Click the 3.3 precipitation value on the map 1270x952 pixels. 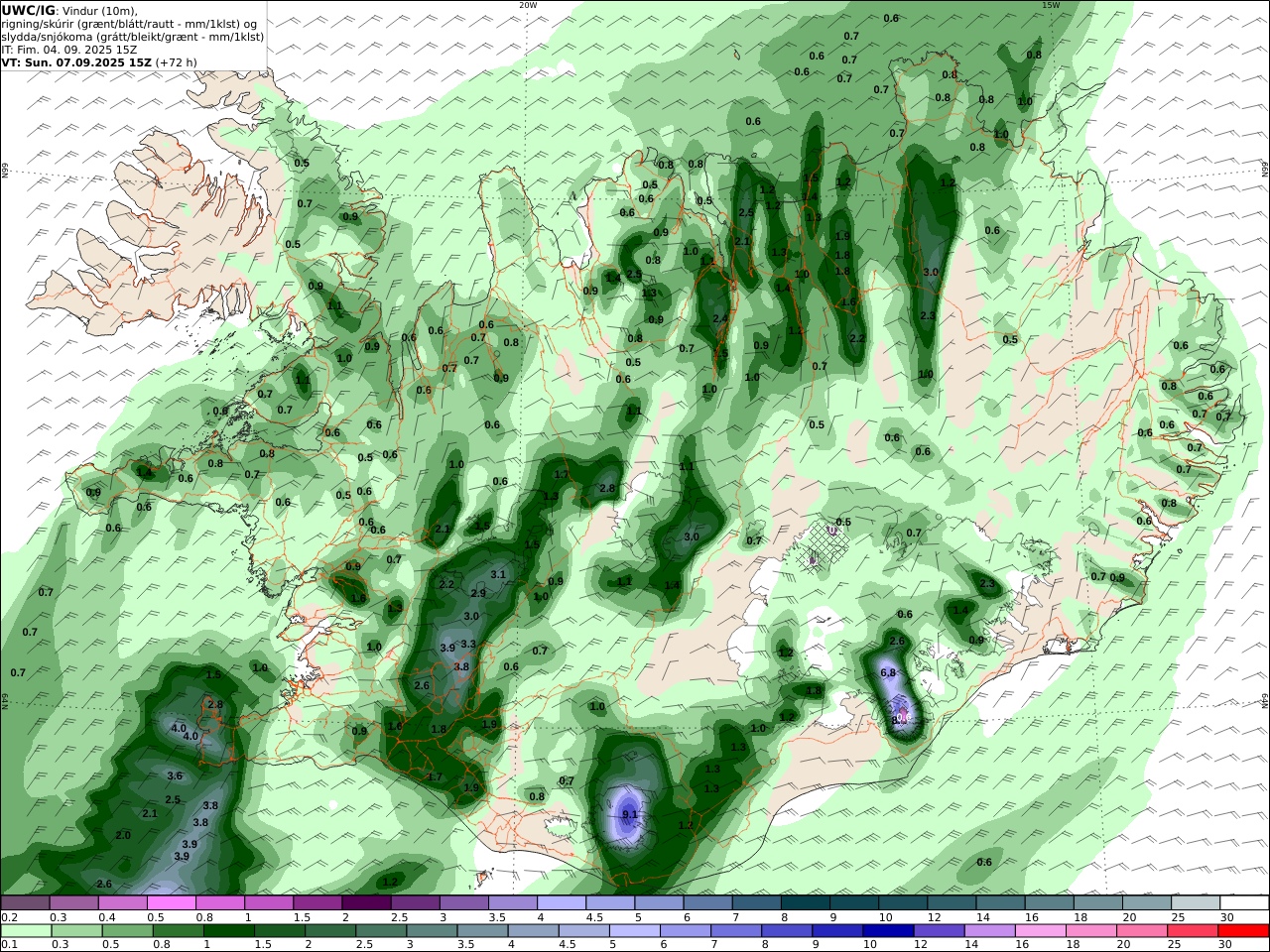(468, 644)
